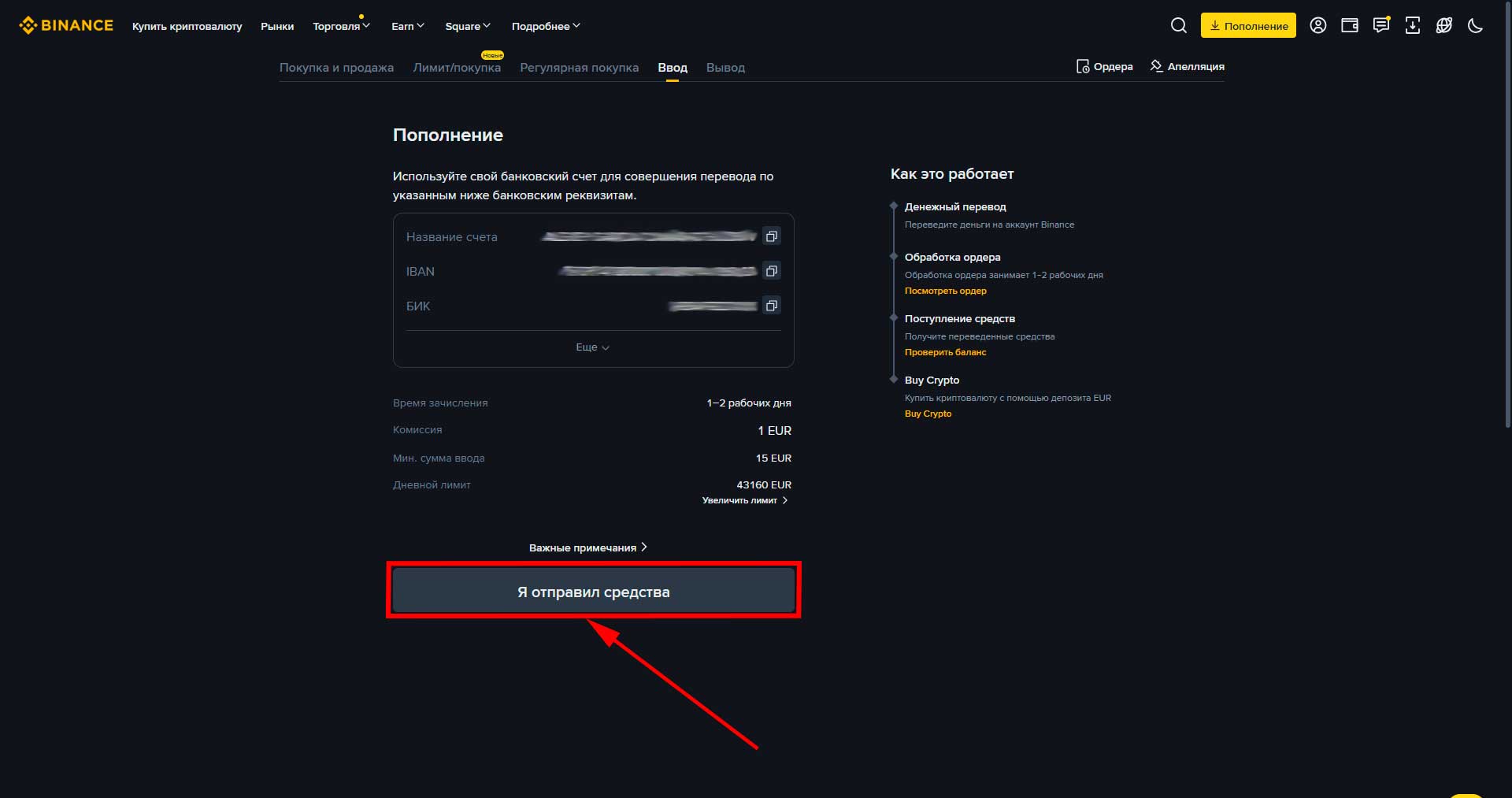Open Важные примечания notes
This screenshot has width=1512, height=798.
587,547
